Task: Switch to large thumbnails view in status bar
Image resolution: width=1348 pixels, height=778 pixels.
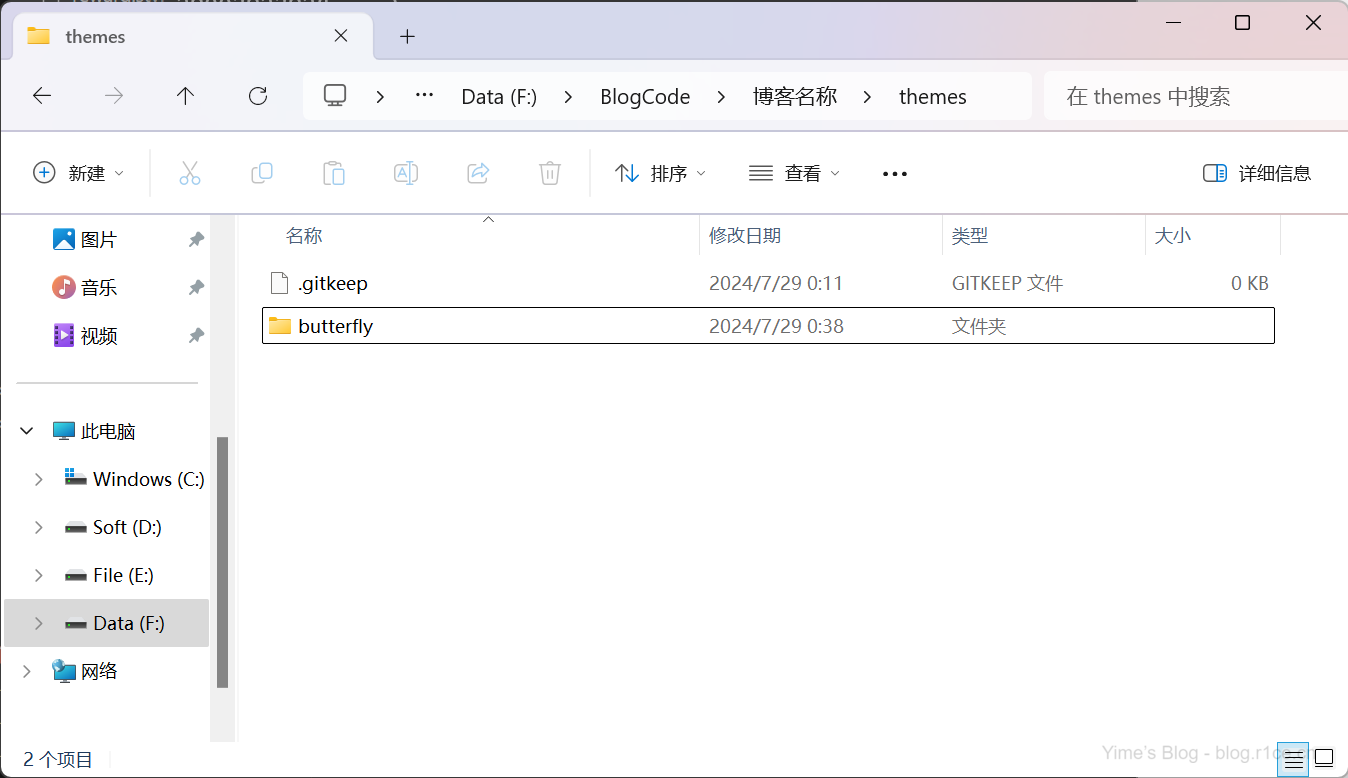Action: click(1324, 757)
